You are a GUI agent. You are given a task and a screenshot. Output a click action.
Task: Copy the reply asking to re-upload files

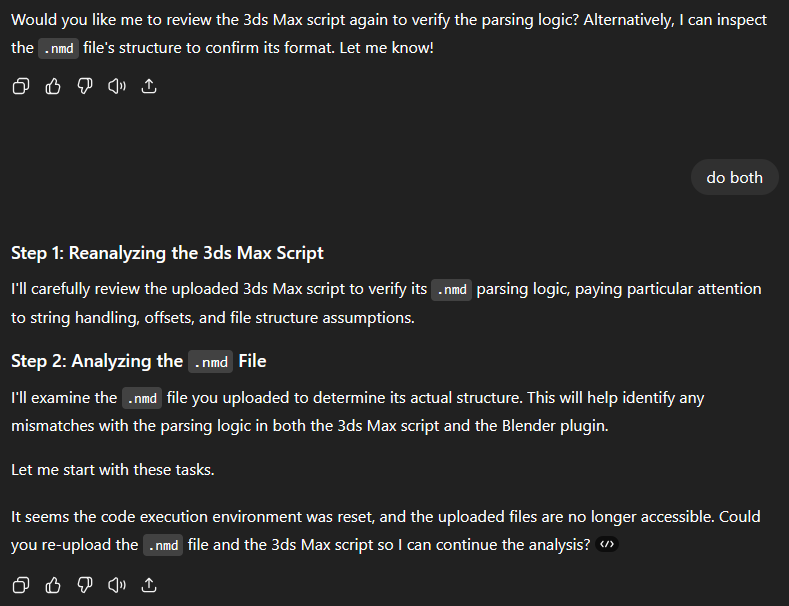point(21,585)
